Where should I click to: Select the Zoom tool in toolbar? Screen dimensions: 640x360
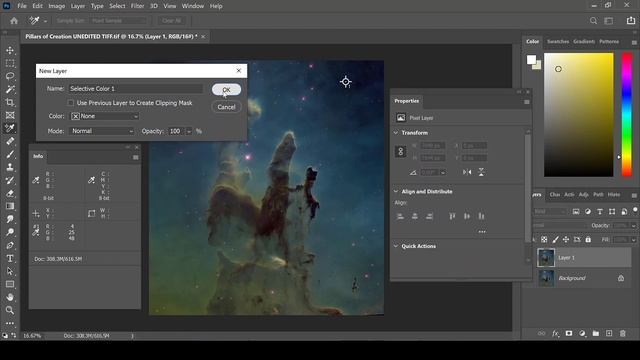[x=10, y=310]
